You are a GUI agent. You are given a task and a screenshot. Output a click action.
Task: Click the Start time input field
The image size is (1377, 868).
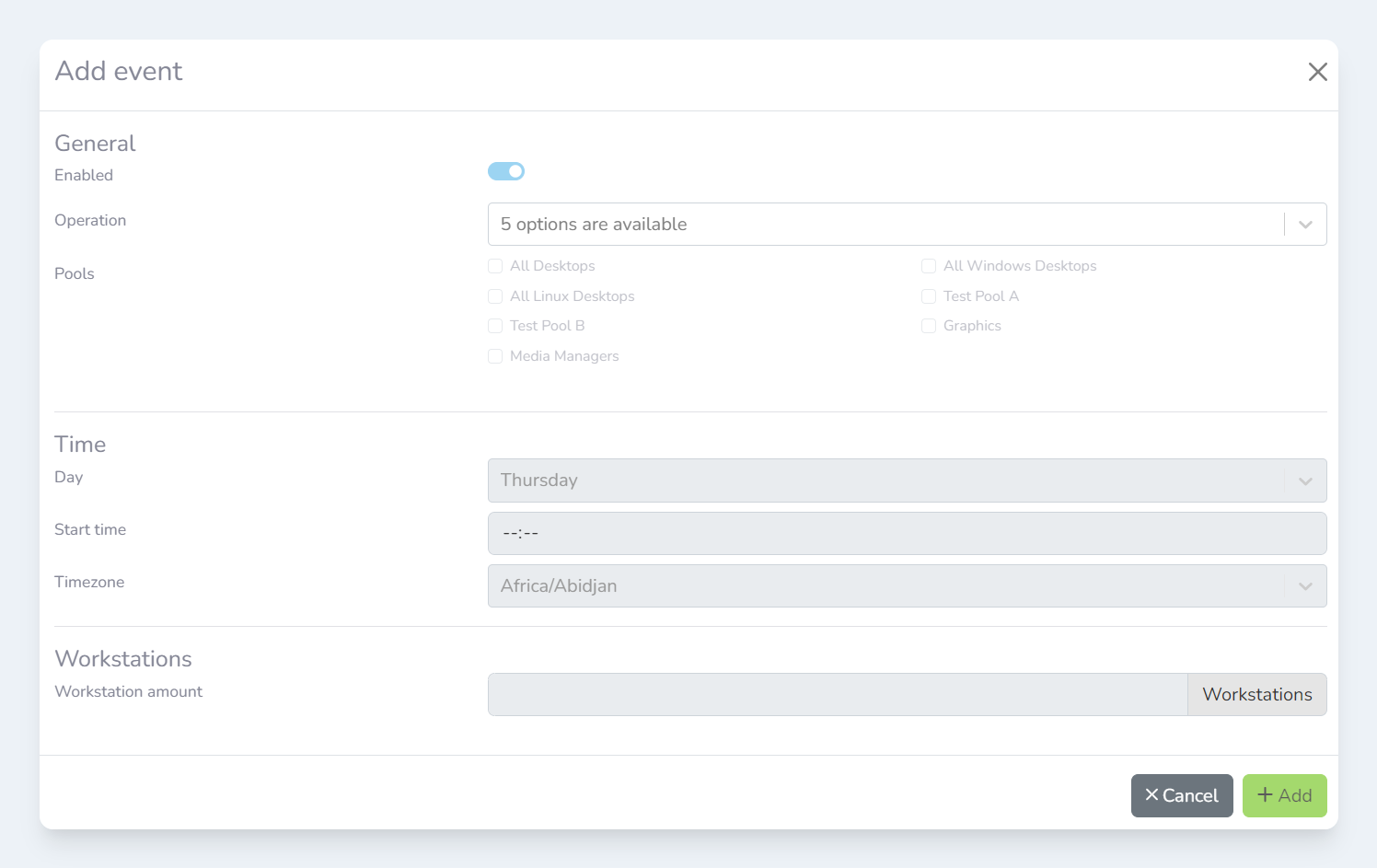(x=907, y=534)
